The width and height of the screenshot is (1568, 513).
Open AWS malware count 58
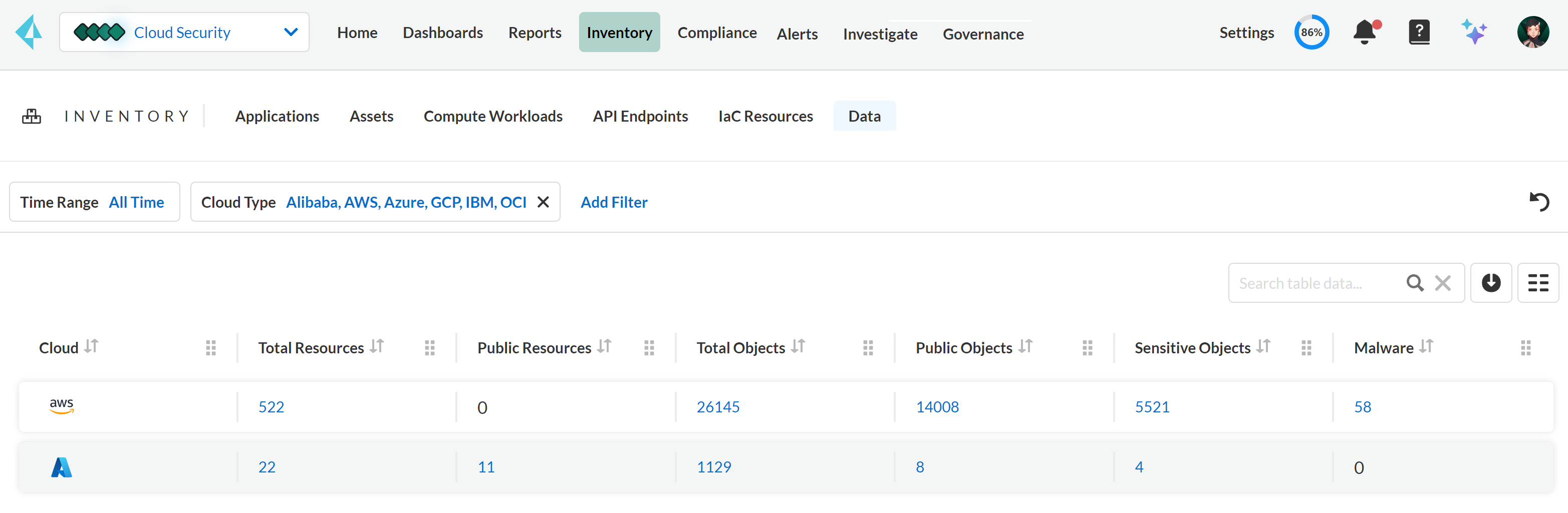click(1362, 406)
